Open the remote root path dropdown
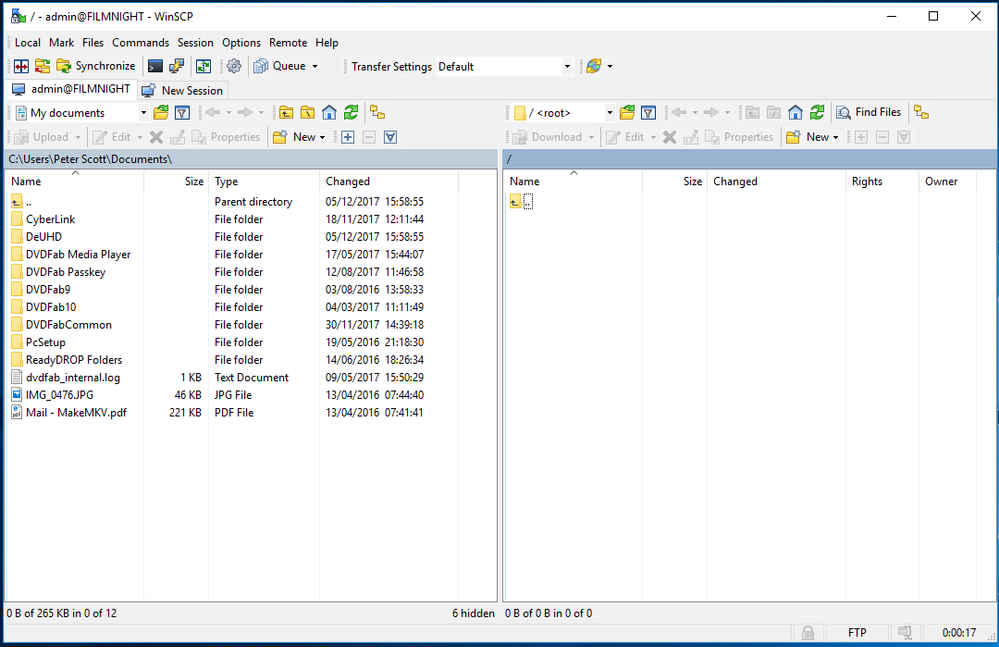Viewport: 999px width, 647px height. 611,112
